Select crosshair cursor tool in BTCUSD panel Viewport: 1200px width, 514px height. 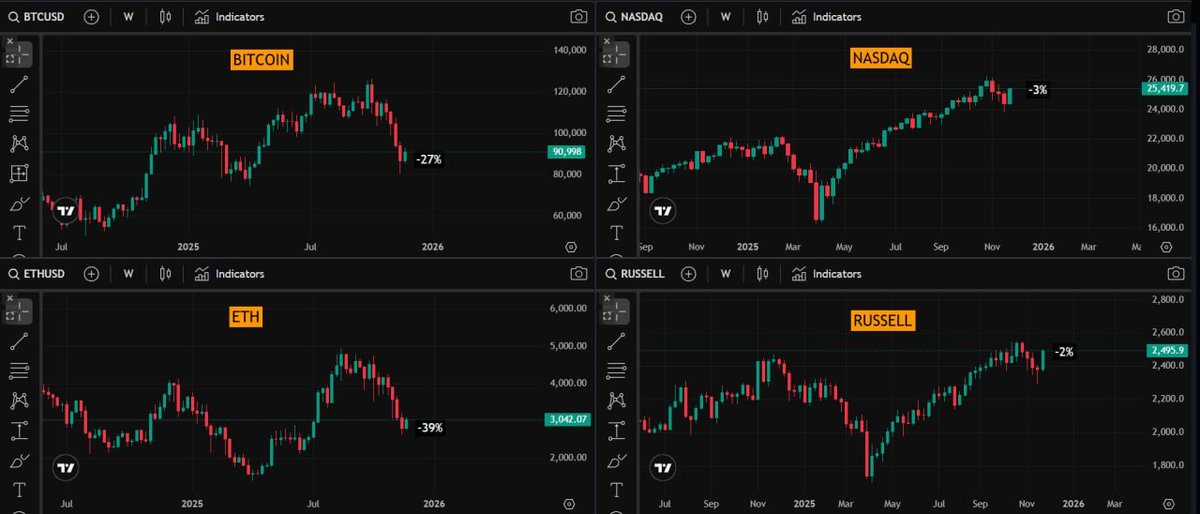pyautogui.click(x=19, y=54)
